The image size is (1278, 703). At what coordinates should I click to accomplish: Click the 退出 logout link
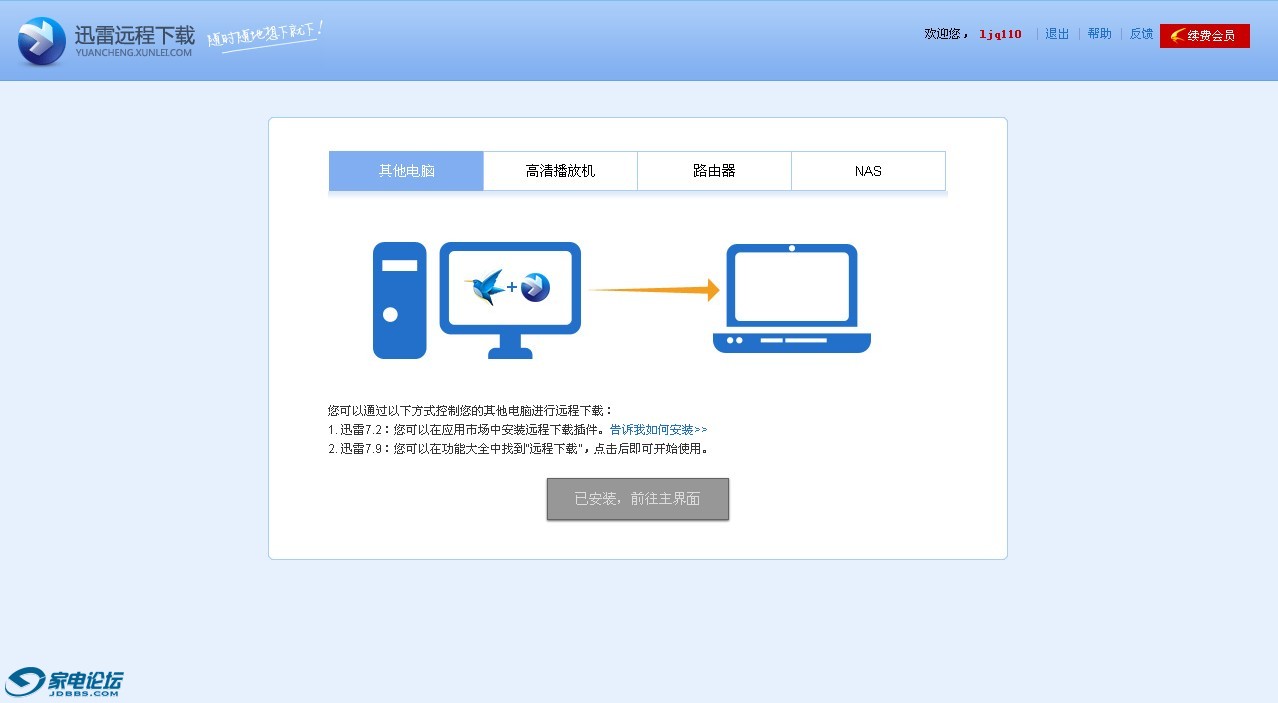pos(1057,34)
